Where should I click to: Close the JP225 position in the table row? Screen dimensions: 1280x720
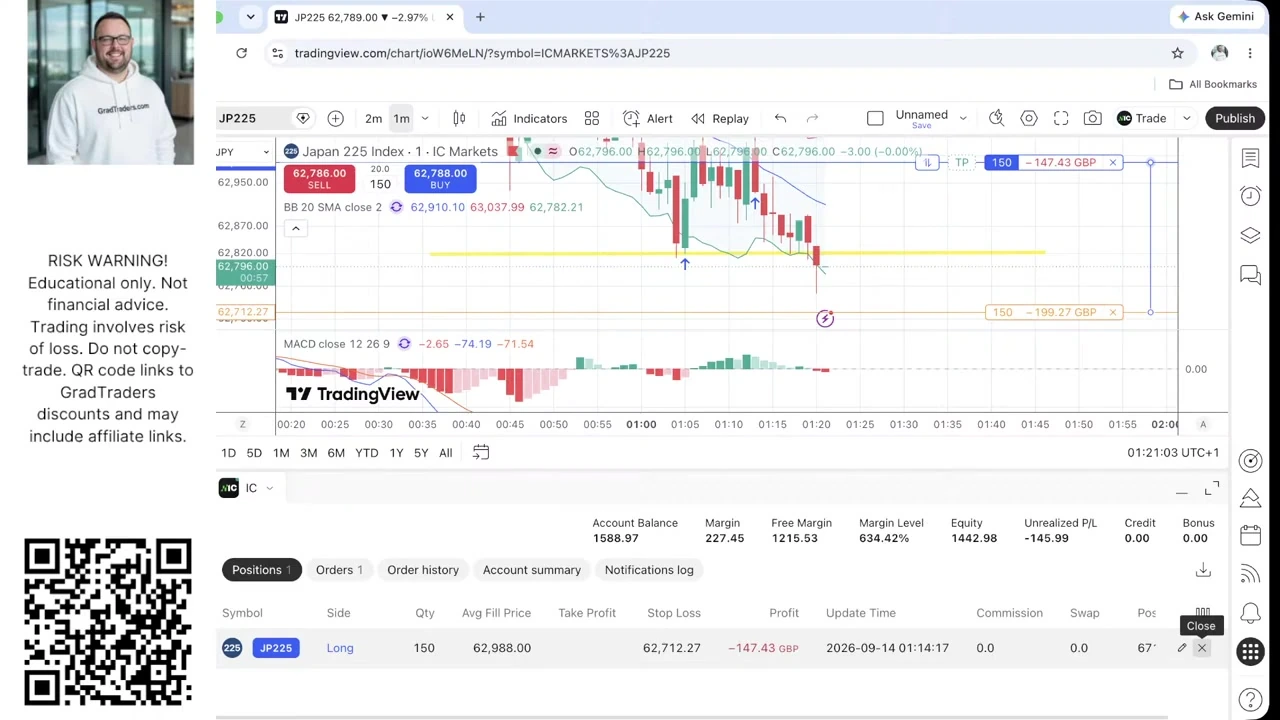click(1202, 648)
